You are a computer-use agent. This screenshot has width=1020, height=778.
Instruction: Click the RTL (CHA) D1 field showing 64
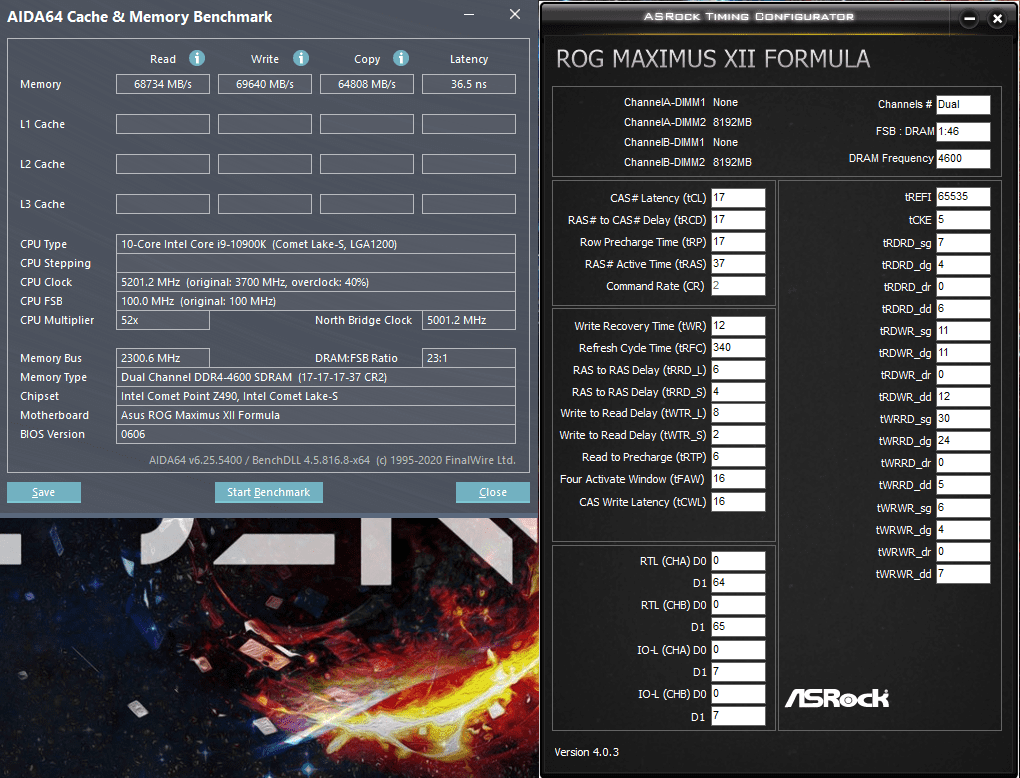738,583
